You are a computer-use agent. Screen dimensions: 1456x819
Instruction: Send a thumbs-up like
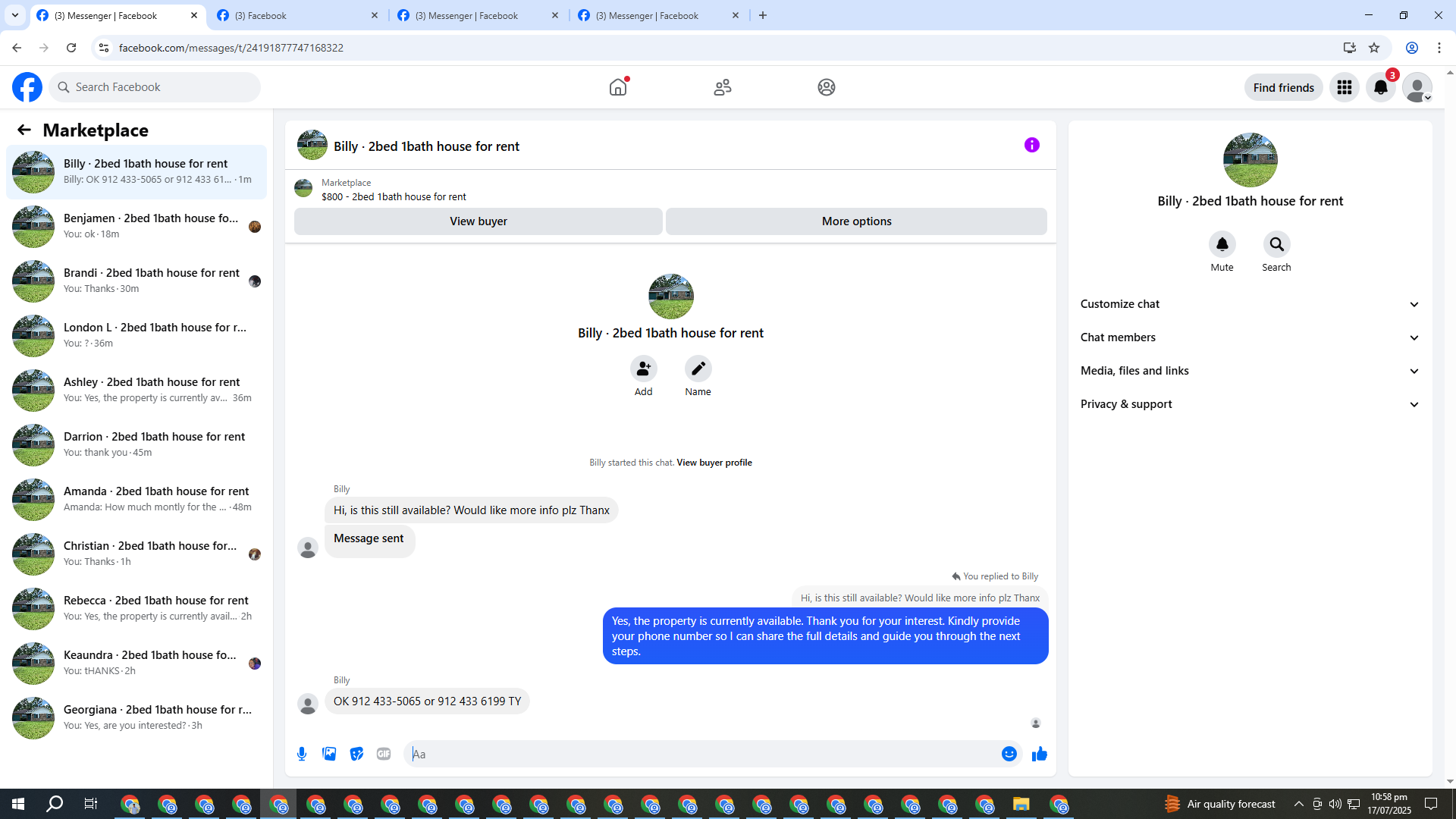tap(1040, 754)
